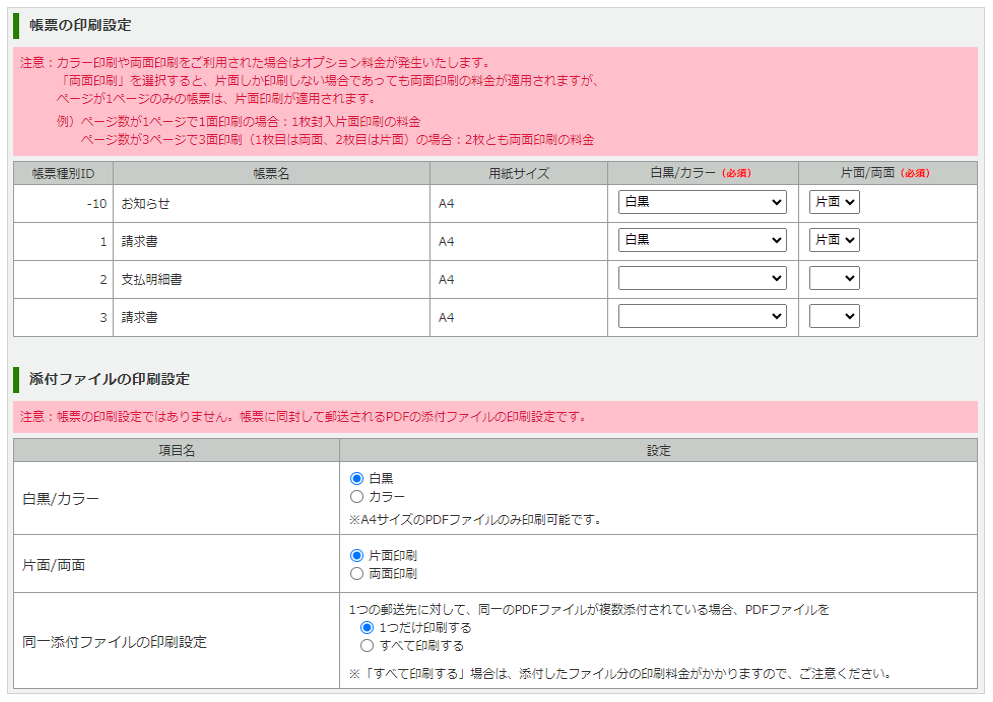Viewport: 993px width, 702px height.
Task: Open the 白黒/カラー dropdown for 請求書 ID 1
Action: pyautogui.click(x=702, y=240)
